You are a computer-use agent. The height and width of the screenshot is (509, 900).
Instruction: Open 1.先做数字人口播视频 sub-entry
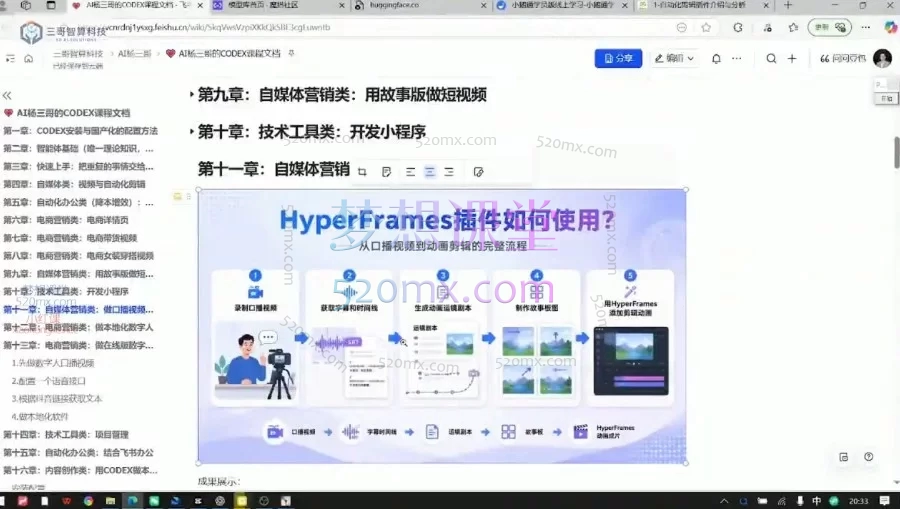pos(53,363)
